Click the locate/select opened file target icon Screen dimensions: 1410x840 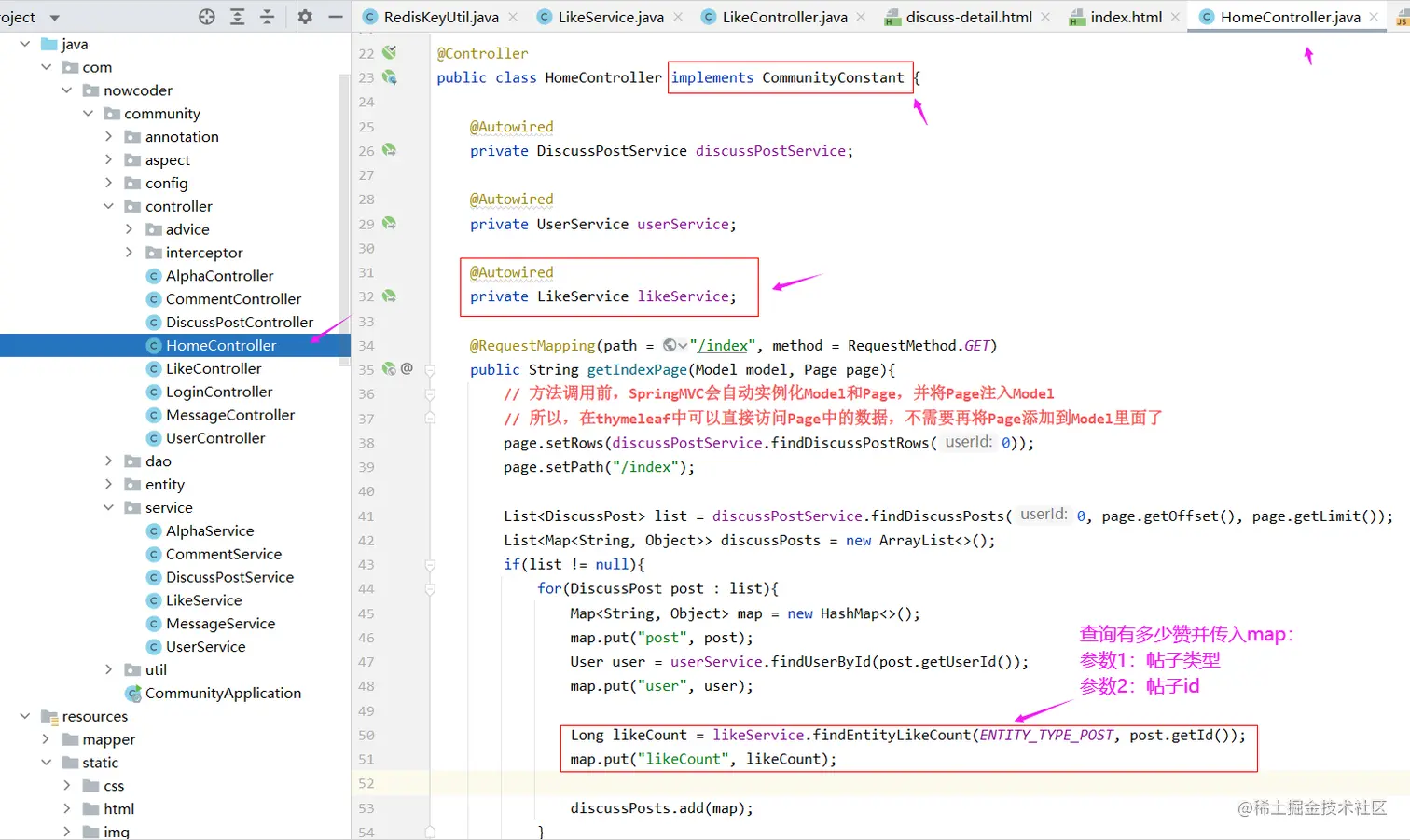(x=207, y=17)
